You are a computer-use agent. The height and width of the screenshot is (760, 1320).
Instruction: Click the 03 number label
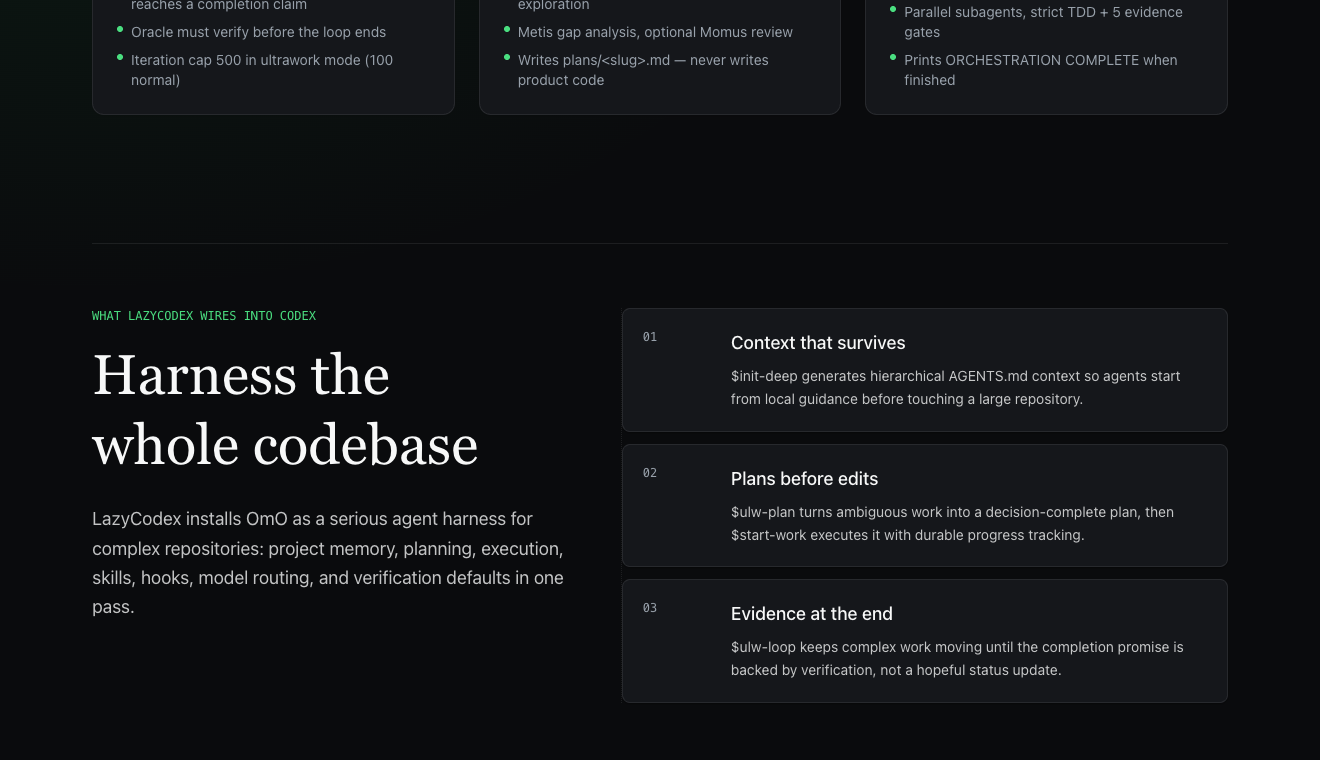[x=650, y=608]
